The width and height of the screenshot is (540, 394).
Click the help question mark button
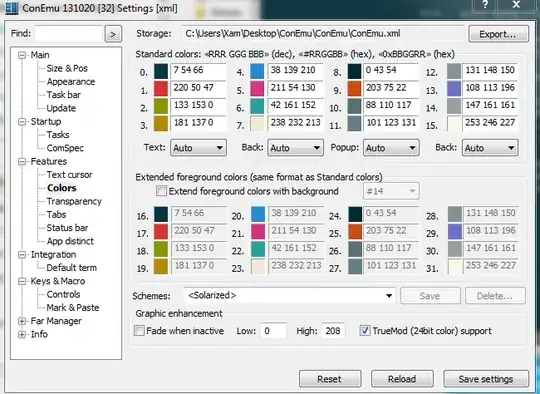click(x=485, y=5)
